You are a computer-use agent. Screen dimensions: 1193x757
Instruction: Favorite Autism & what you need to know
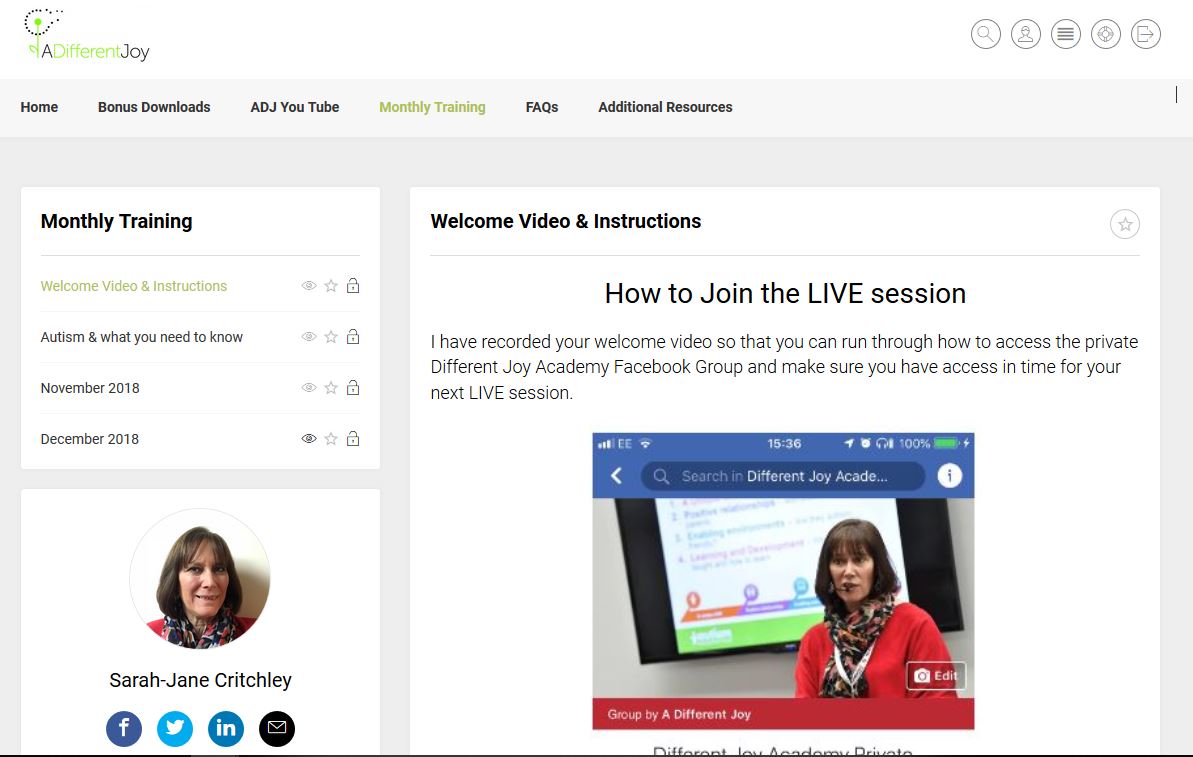click(x=331, y=337)
